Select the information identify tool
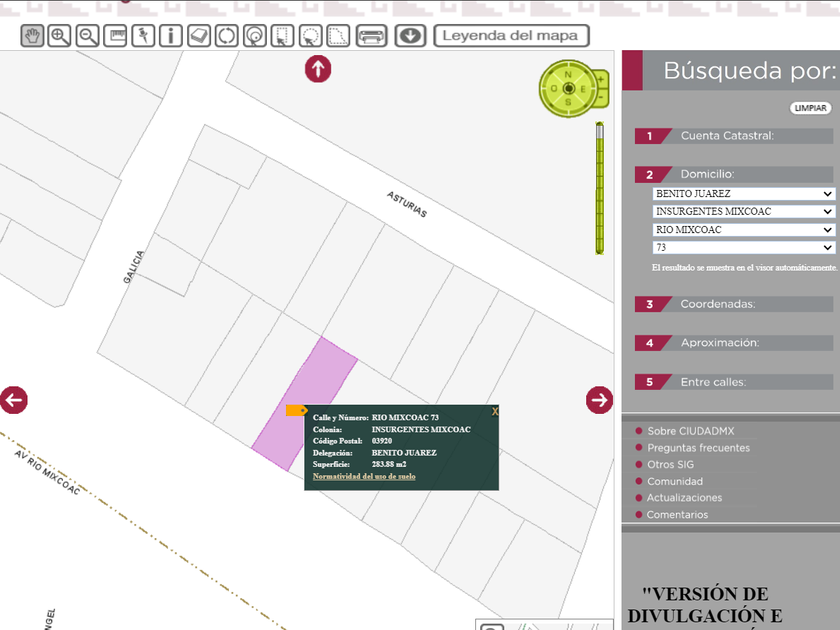 (x=171, y=36)
